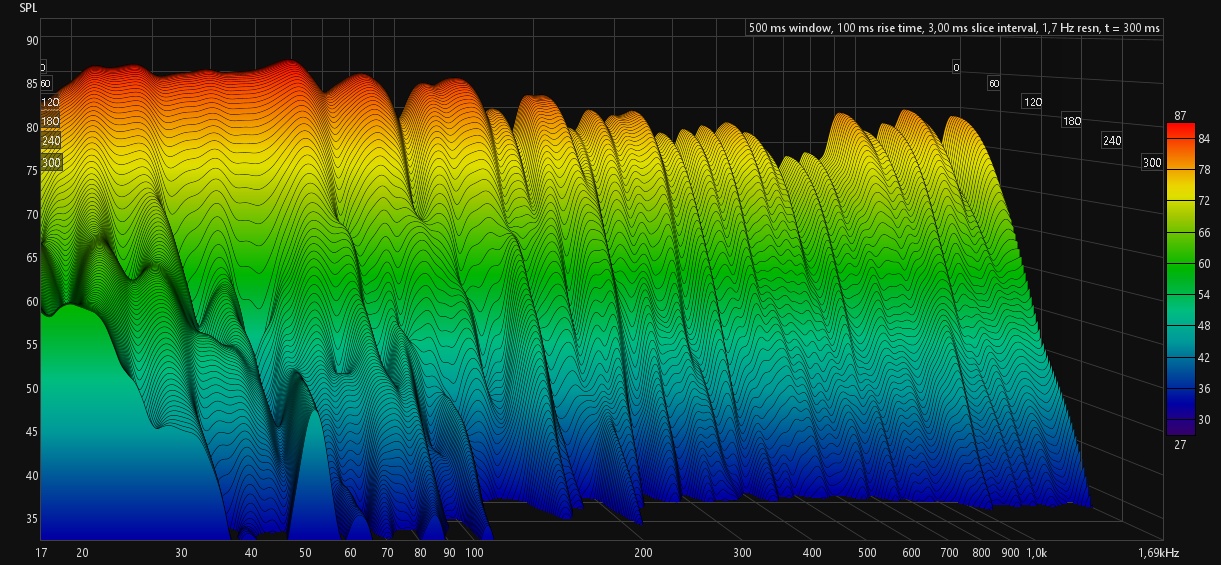The image size is (1221, 565).
Task: Click the 17 Hz frequency axis start label
Action: (x=40, y=553)
